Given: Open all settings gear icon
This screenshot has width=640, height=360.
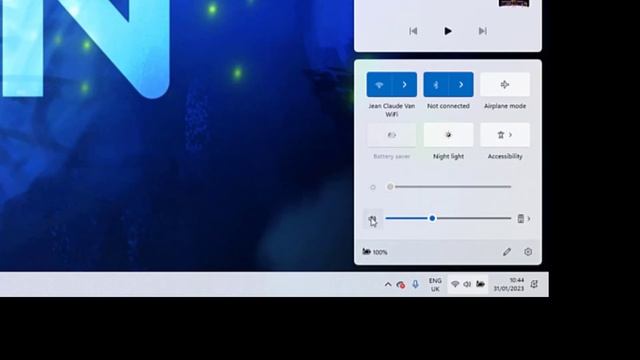Looking at the screenshot, I should 528,252.
